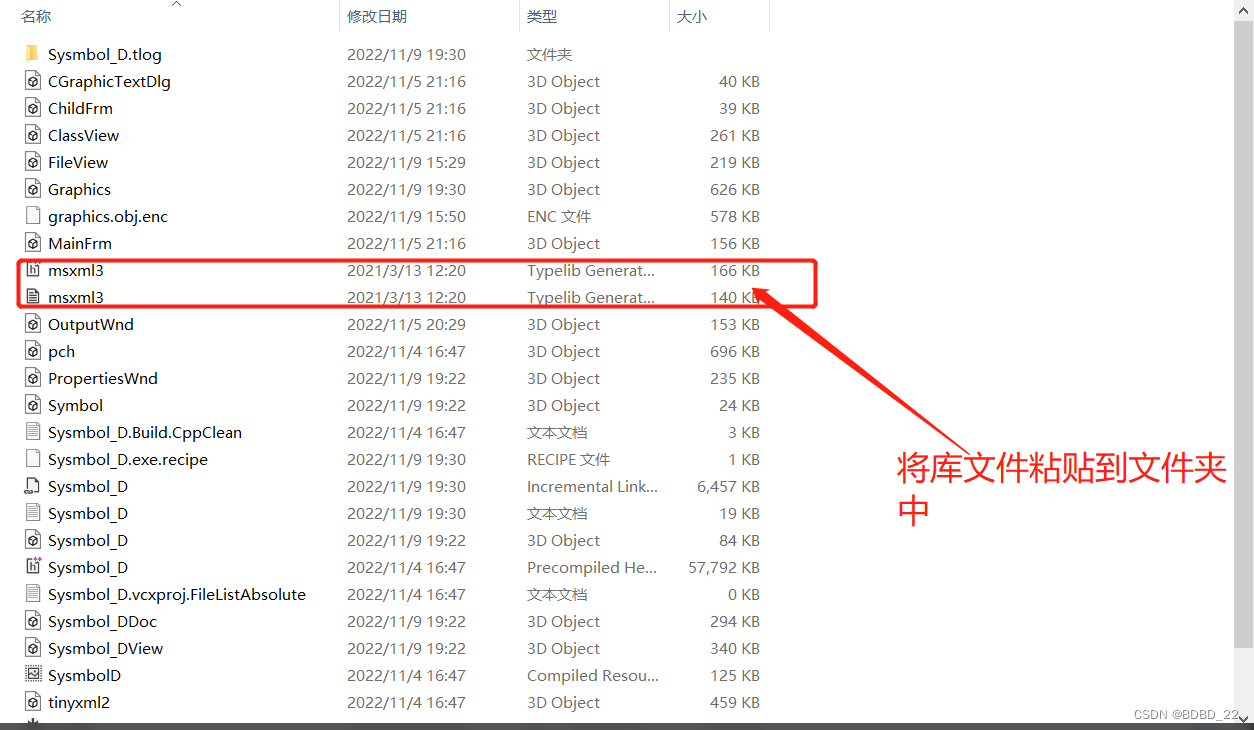
Task: Click the sort arrow above 名称 column
Action: point(177,5)
